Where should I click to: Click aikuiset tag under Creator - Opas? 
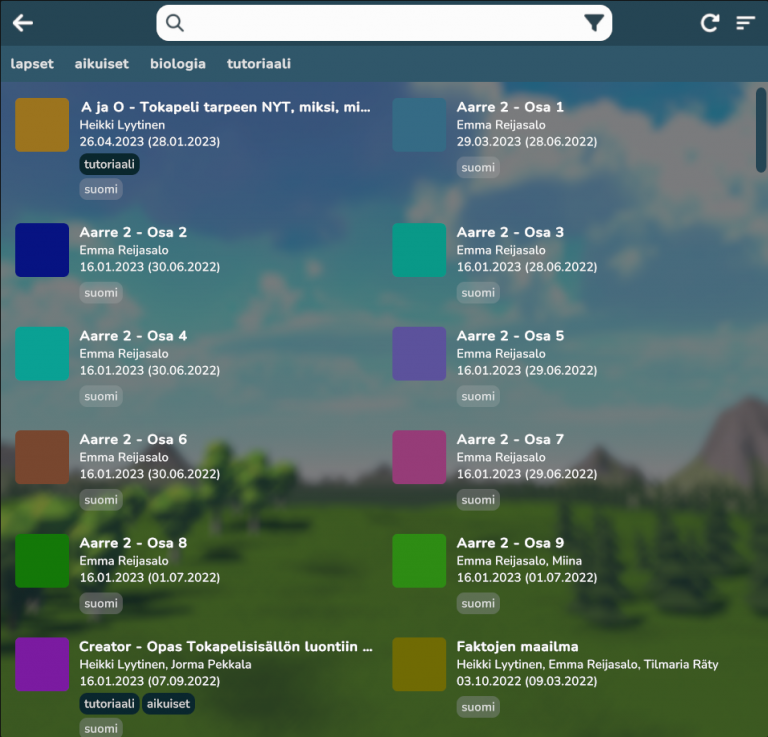(x=168, y=704)
